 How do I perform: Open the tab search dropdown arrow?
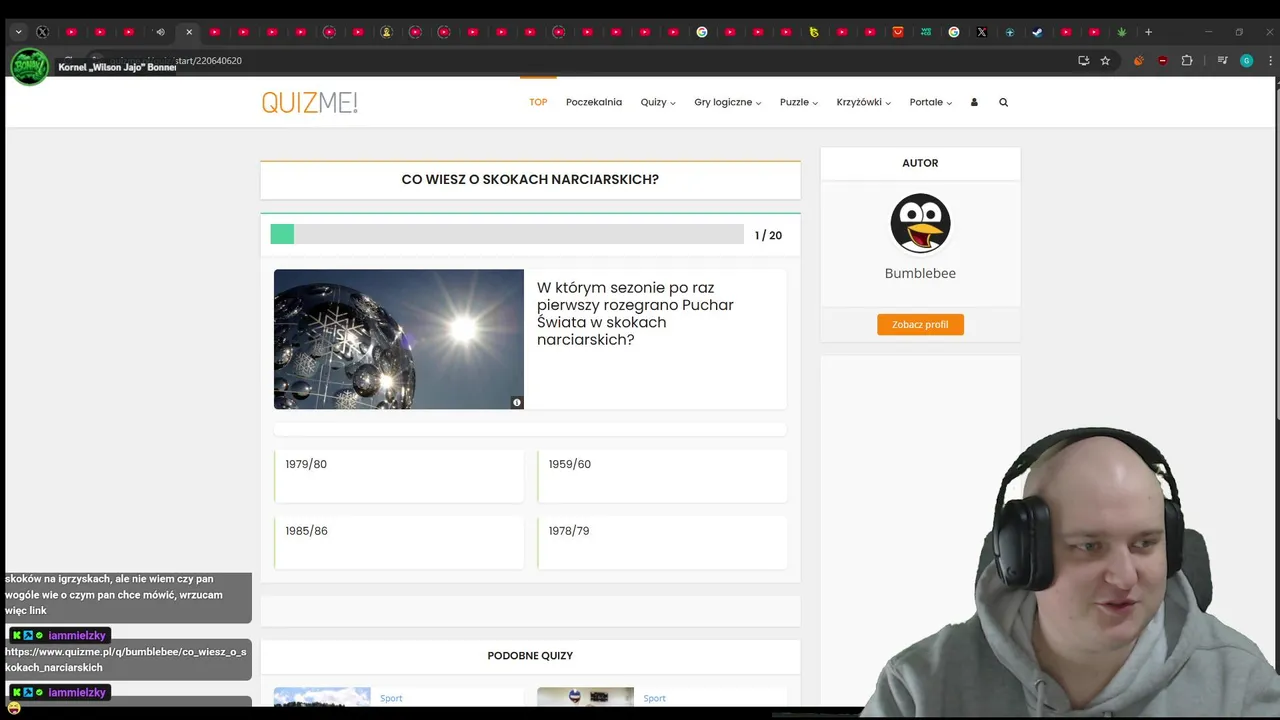point(18,32)
